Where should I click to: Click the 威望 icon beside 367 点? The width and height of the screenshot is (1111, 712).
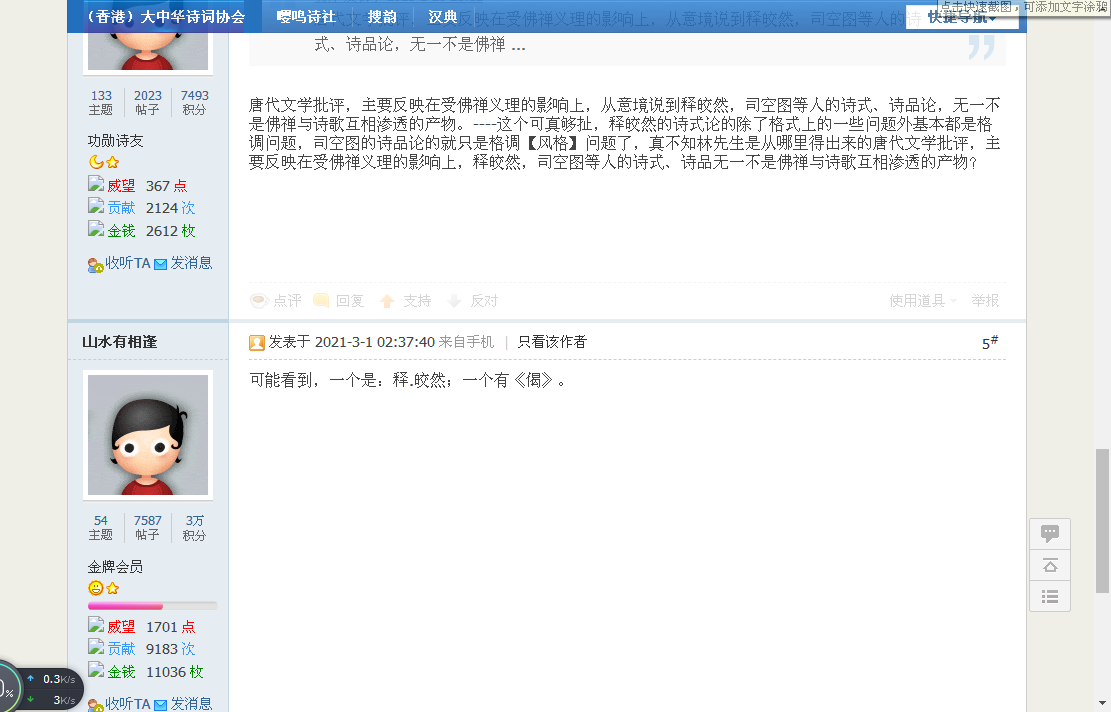(x=96, y=184)
